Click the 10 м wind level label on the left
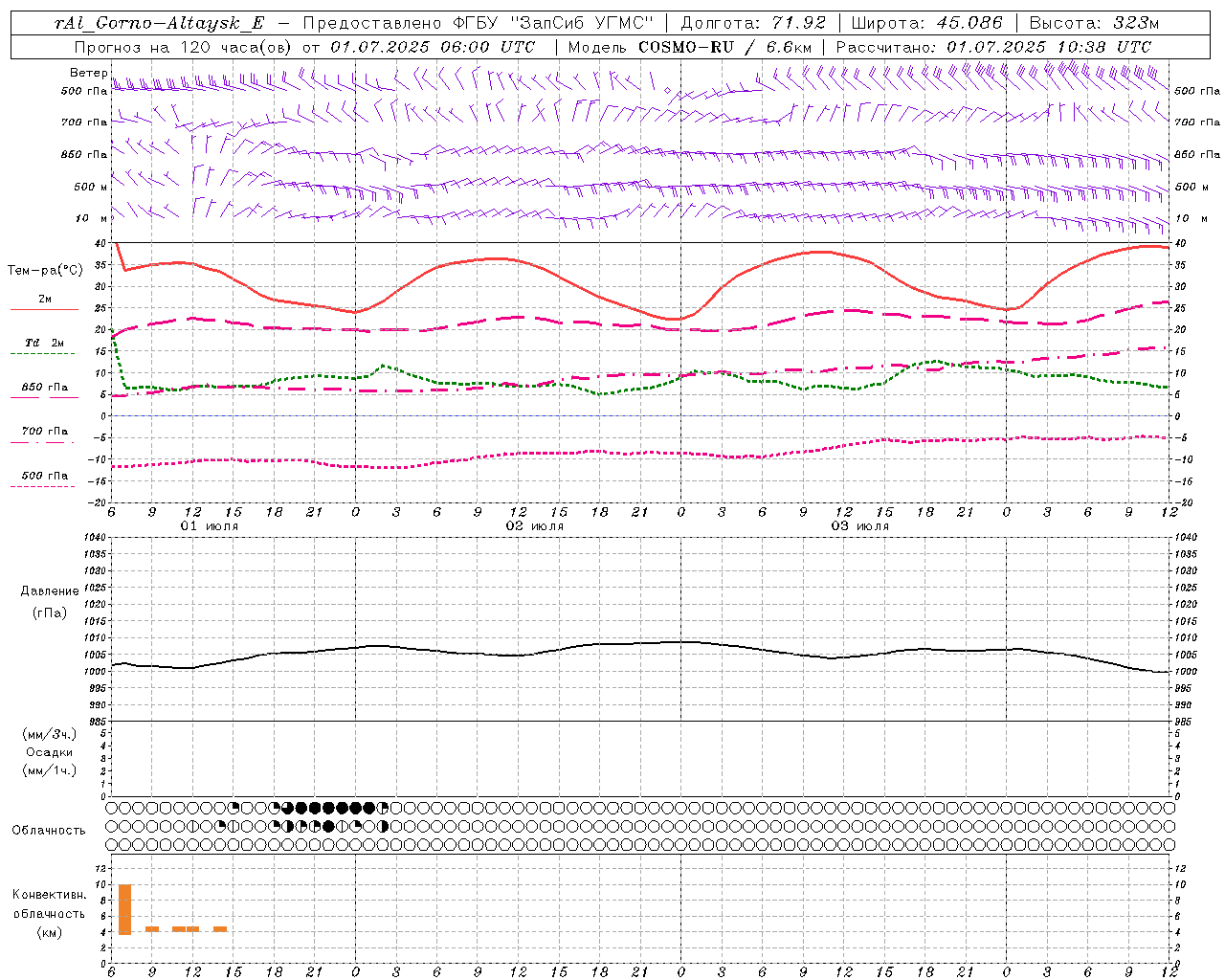The image size is (1225, 980). (x=92, y=218)
